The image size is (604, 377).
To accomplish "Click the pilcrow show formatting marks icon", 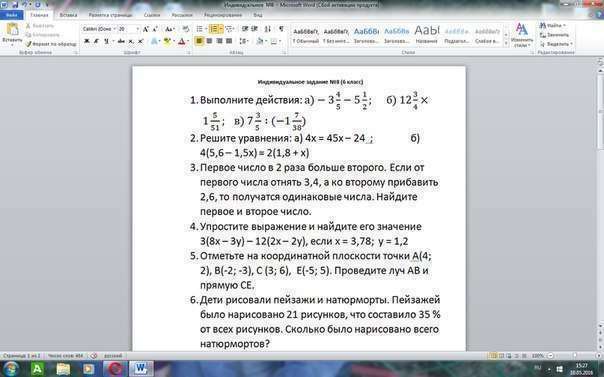I will (281, 29).
